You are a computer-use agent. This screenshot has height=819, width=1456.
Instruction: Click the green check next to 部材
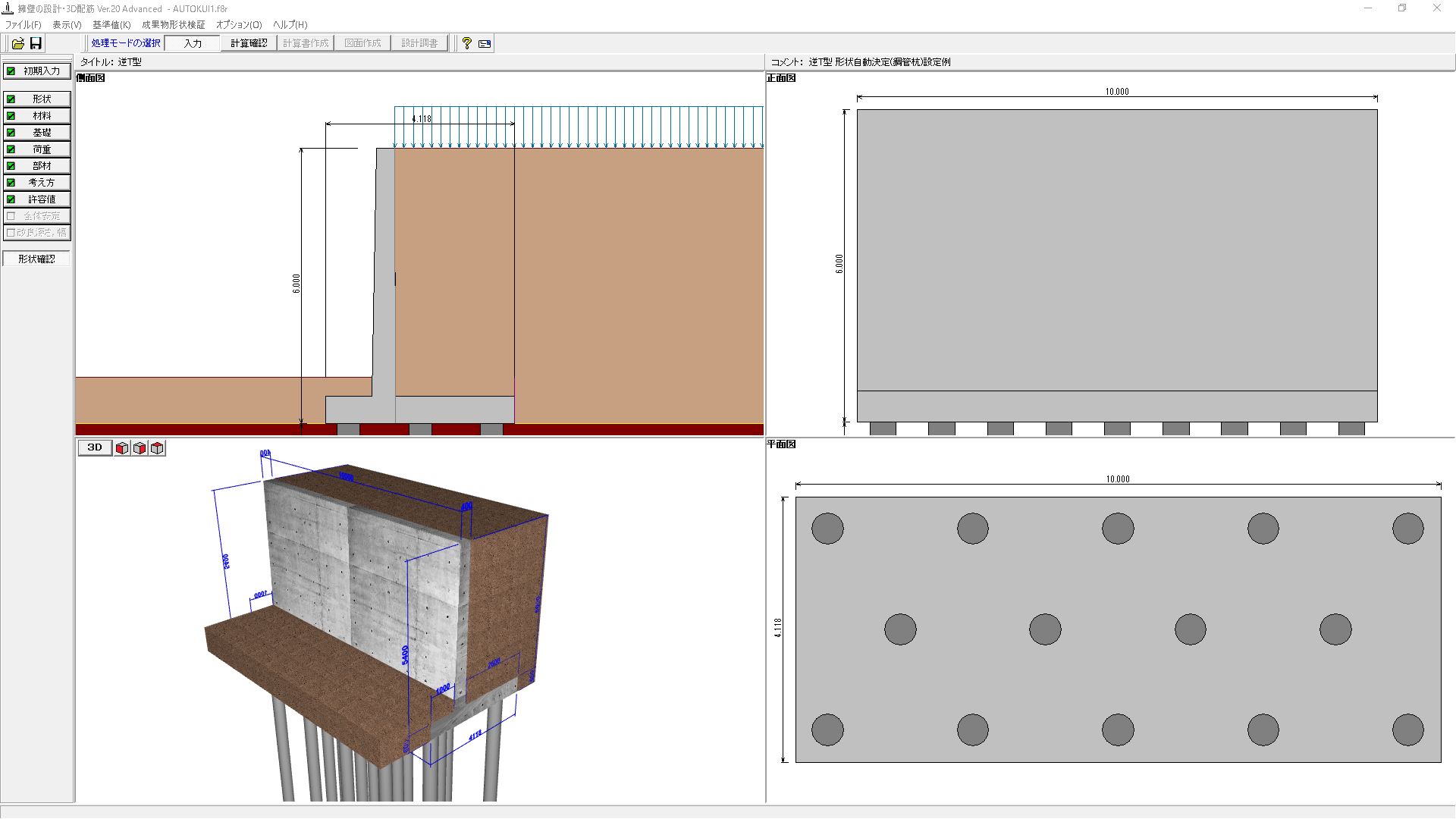[x=11, y=166]
